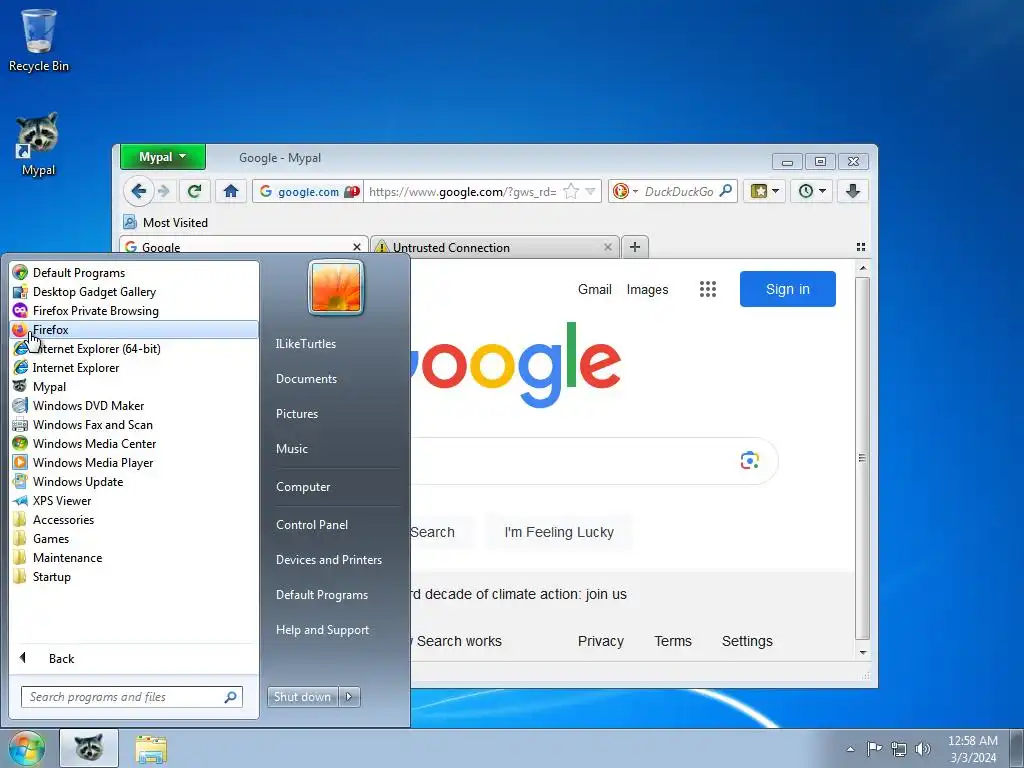The image size is (1024, 768).
Task: Open the URL bar history dropdown arrow
Action: click(590, 191)
